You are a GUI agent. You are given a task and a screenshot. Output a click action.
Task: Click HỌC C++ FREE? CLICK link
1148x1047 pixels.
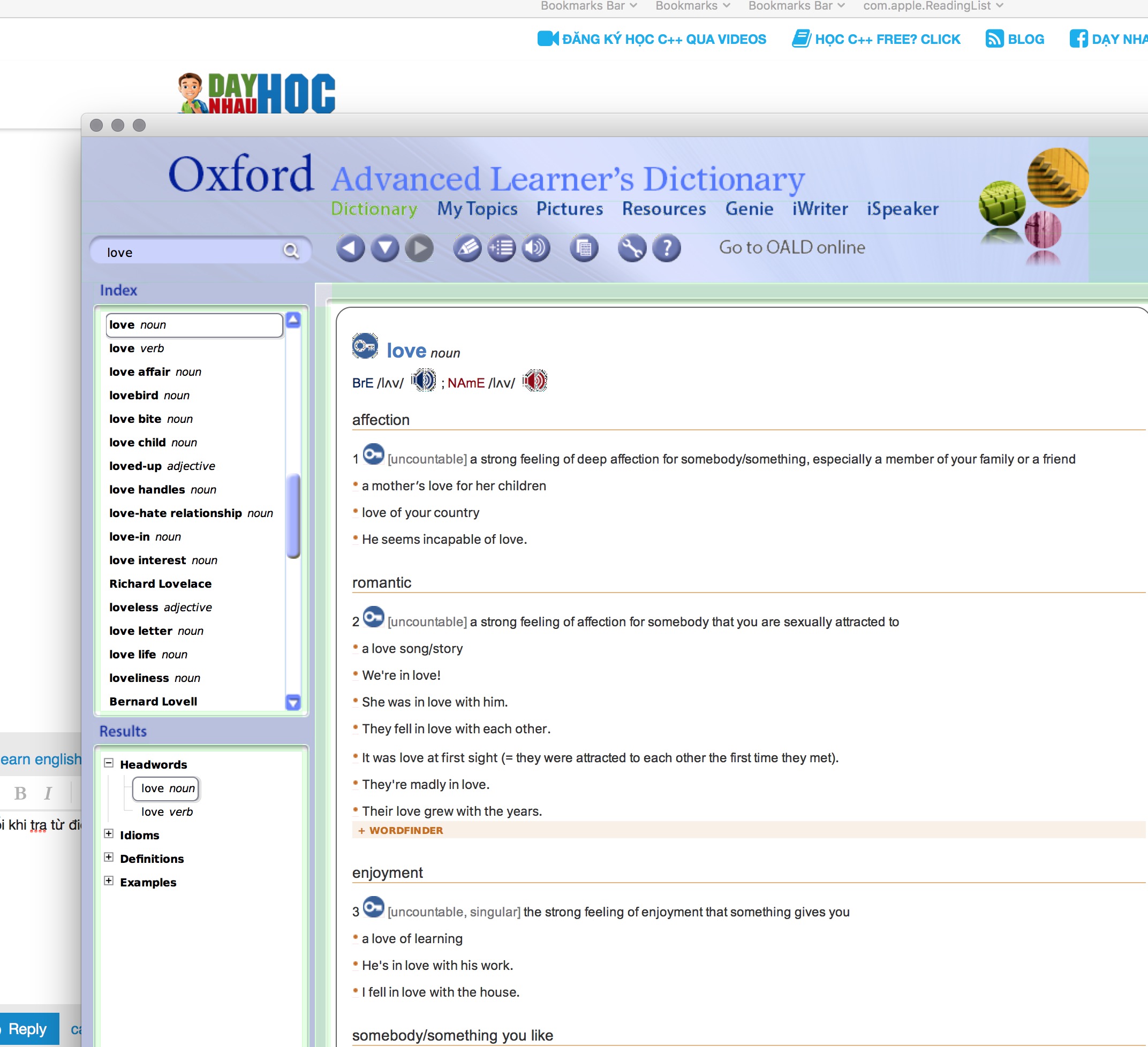[x=888, y=39]
